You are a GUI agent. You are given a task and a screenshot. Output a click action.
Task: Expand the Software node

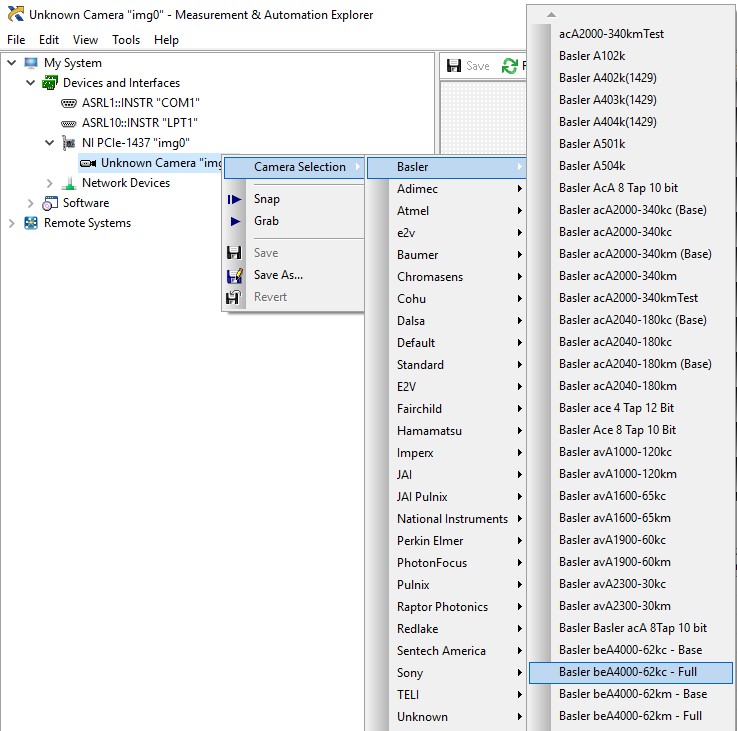tap(31, 203)
